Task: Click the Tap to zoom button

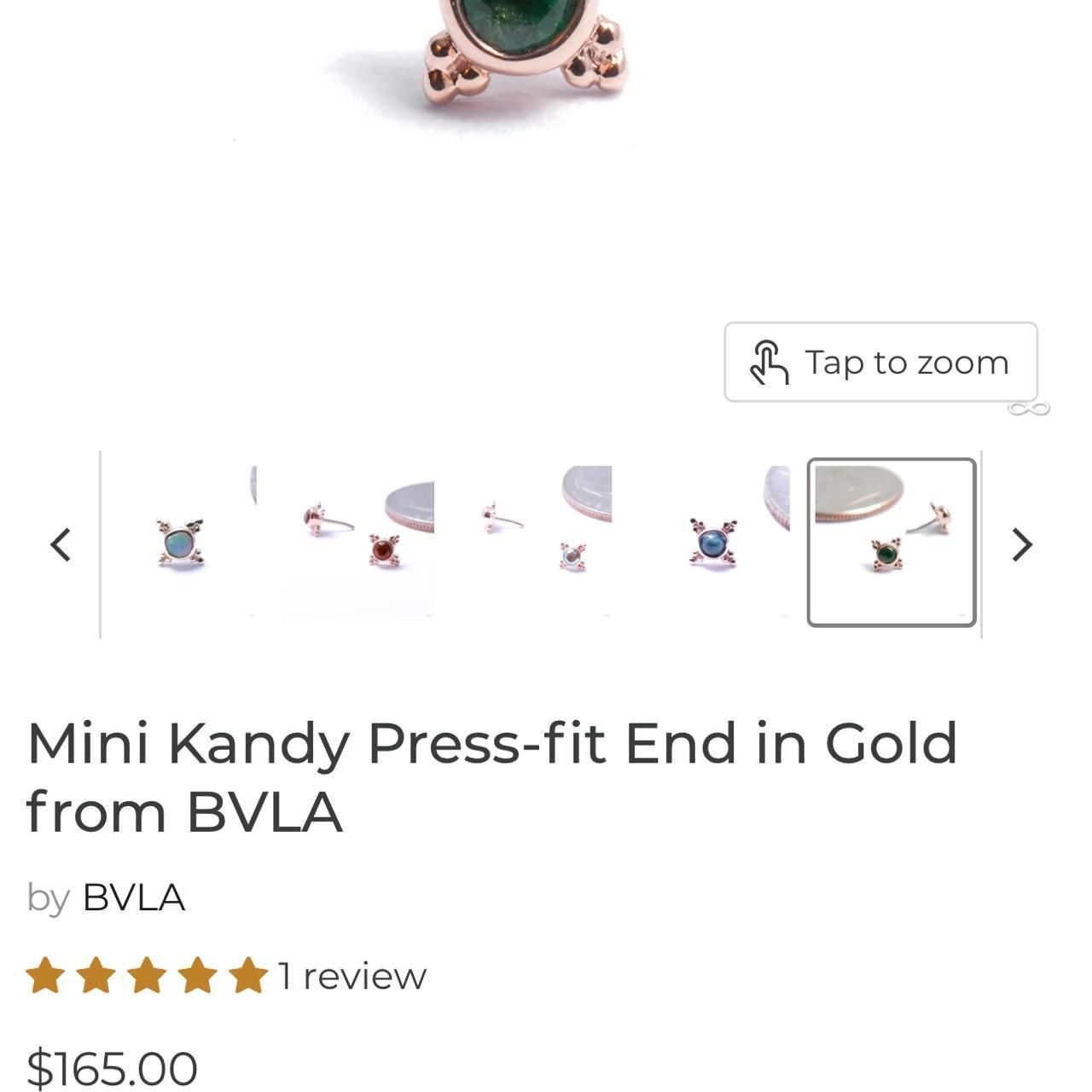Action: tap(880, 362)
